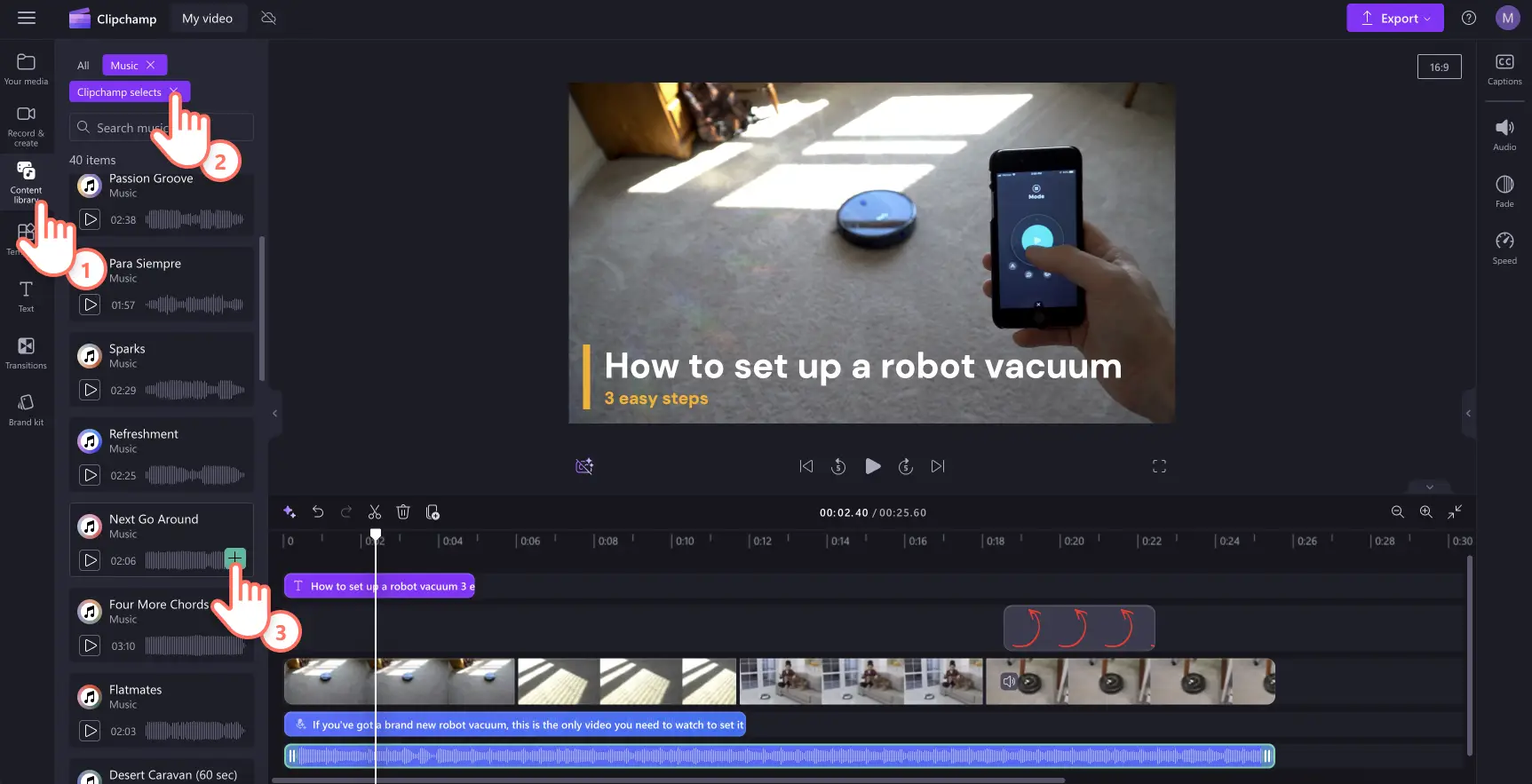Click the cloud sync status icon
The image size is (1532, 784).
click(x=269, y=18)
